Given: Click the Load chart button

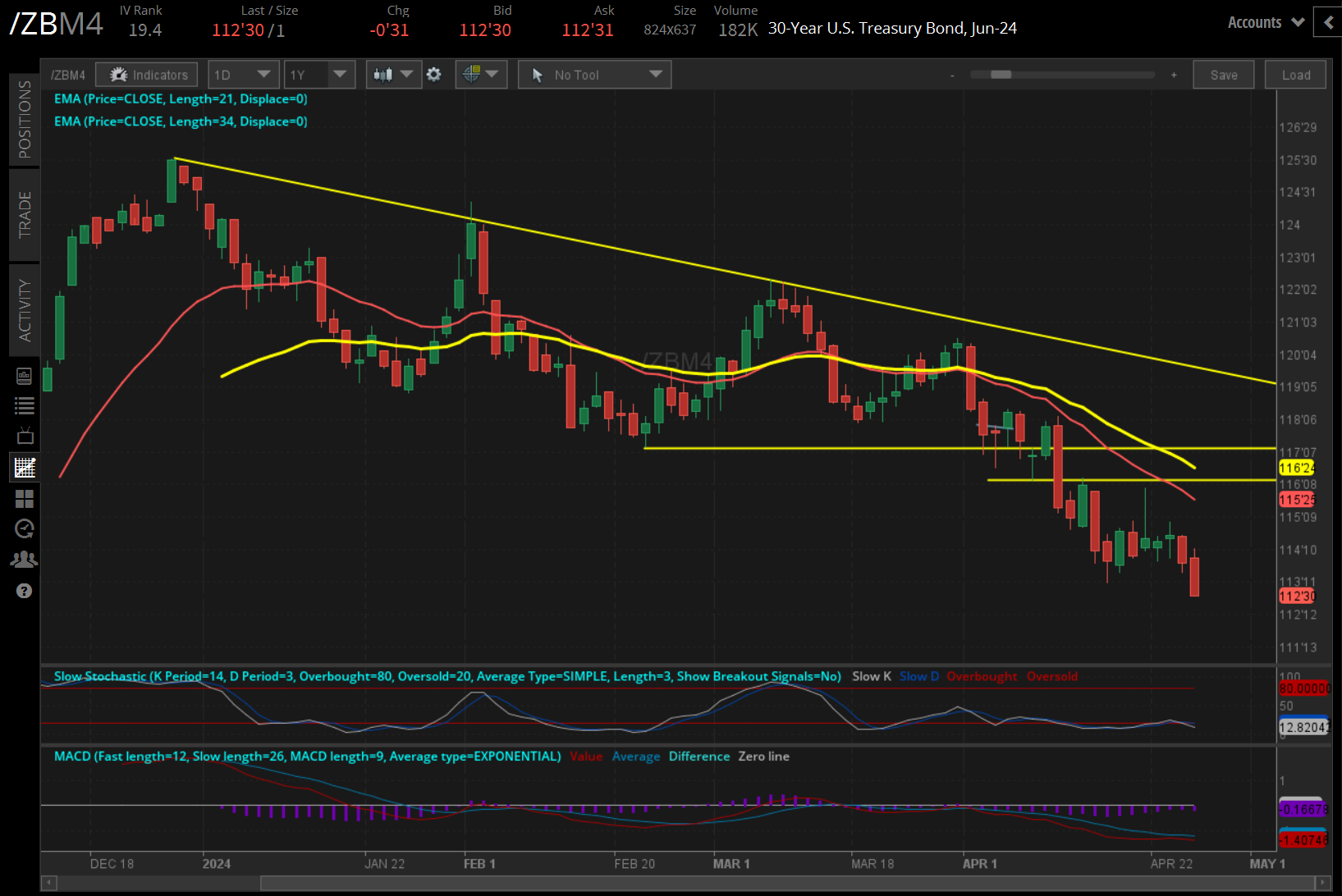Looking at the screenshot, I should (x=1296, y=75).
